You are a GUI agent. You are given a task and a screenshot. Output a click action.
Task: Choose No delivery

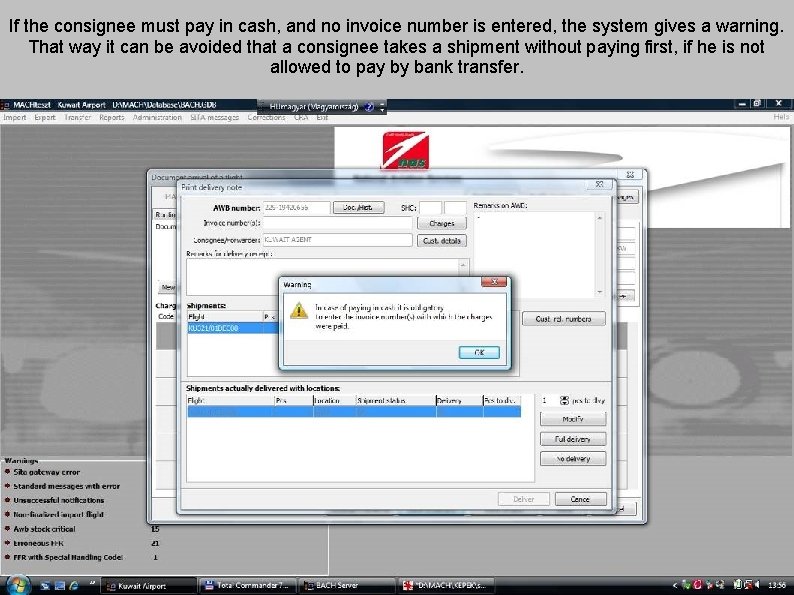[573, 459]
